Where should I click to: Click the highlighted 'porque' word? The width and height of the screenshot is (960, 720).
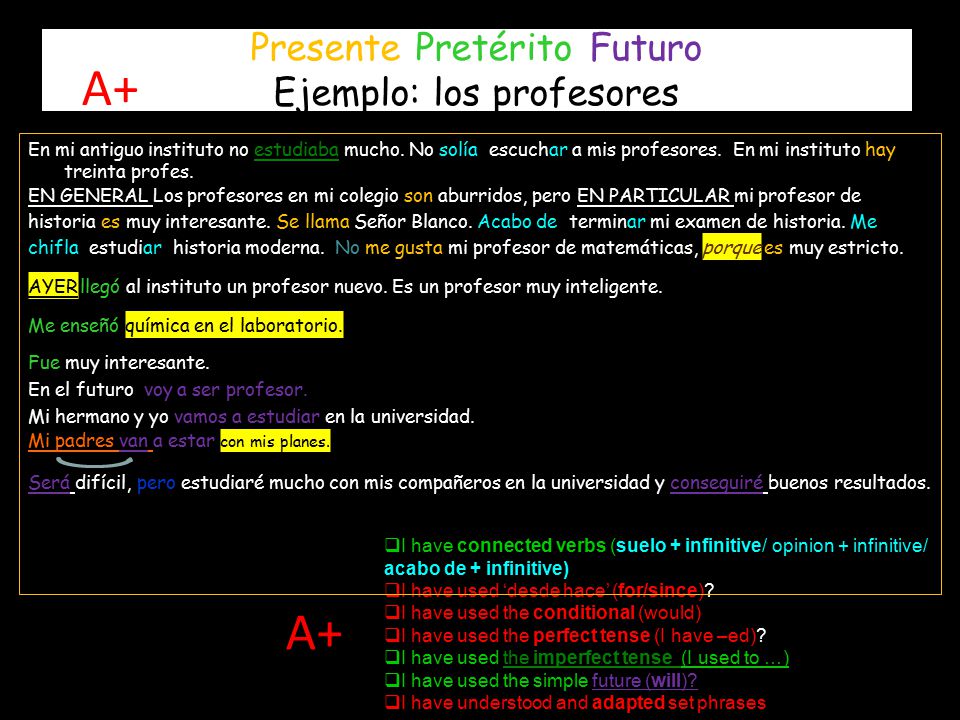pyautogui.click(x=732, y=247)
